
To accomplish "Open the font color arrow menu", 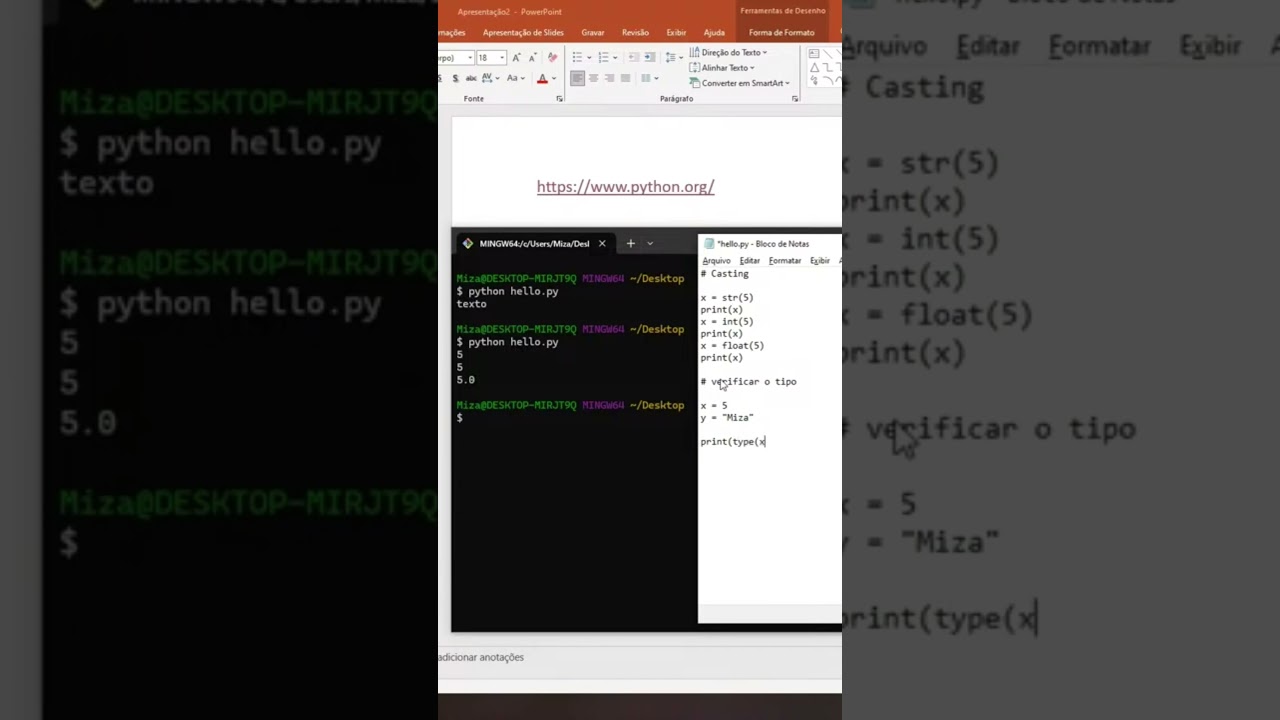I will pyautogui.click(x=553, y=78).
